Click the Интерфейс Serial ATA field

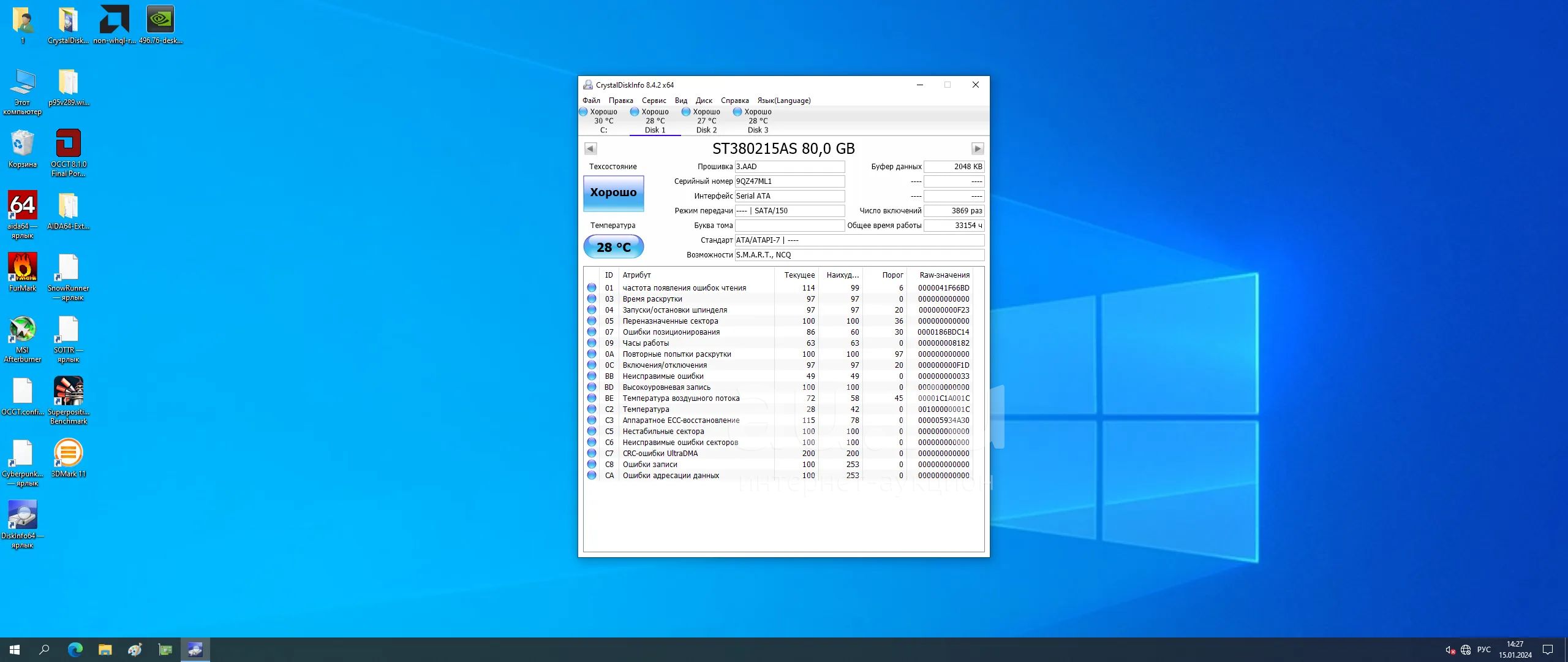coord(790,196)
